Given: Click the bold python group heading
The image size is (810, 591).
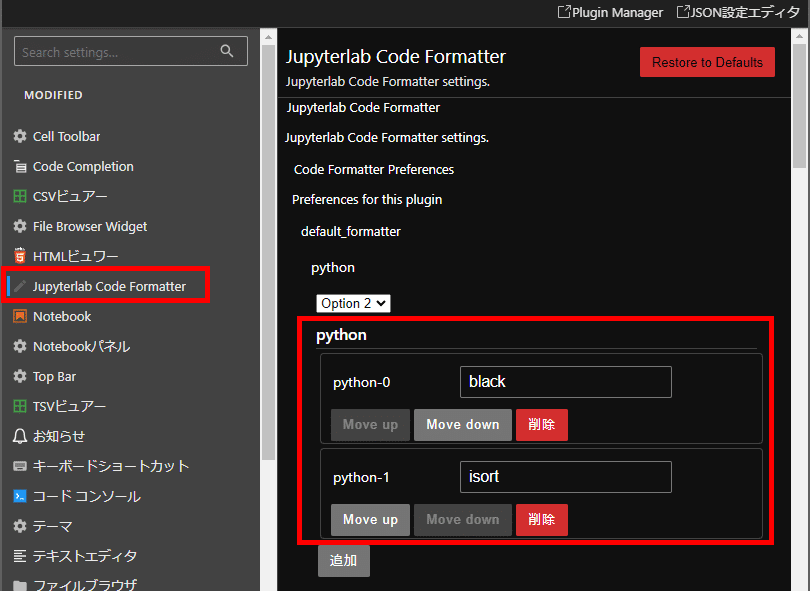Looking at the screenshot, I should pyautogui.click(x=341, y=335).
